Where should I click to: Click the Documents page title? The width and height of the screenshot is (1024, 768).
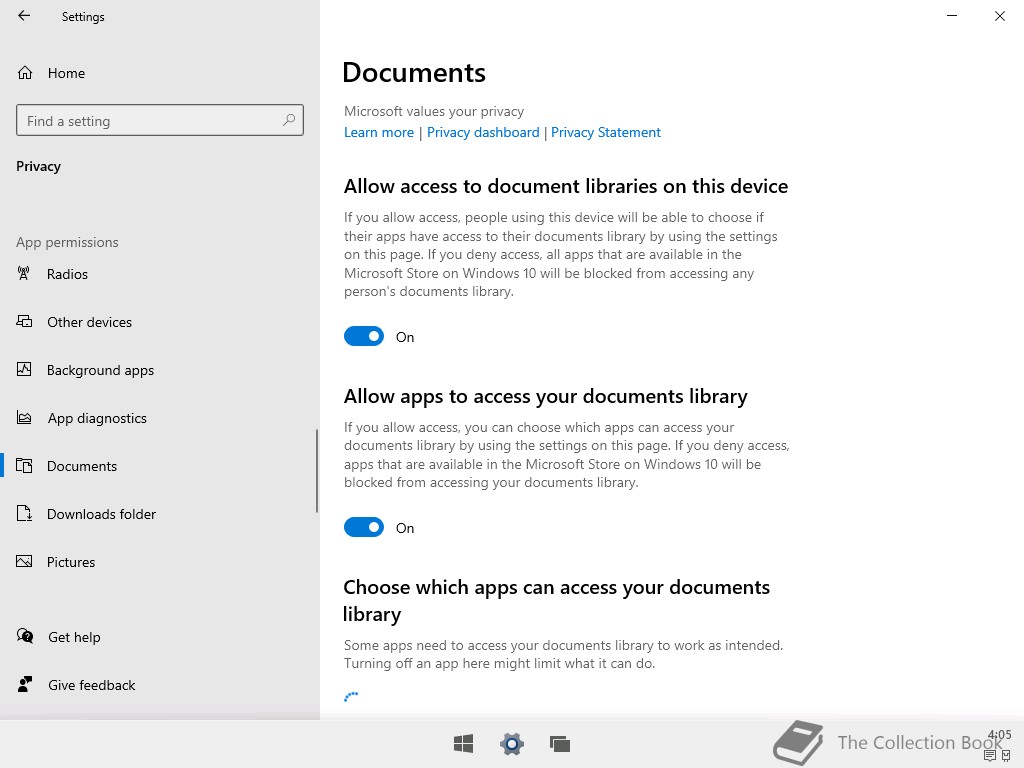click(x=414, y=72)
